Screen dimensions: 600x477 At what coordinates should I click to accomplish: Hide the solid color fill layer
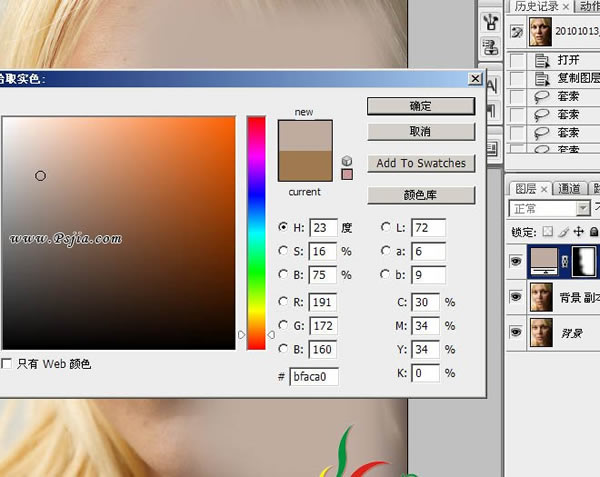click(516, 261)
